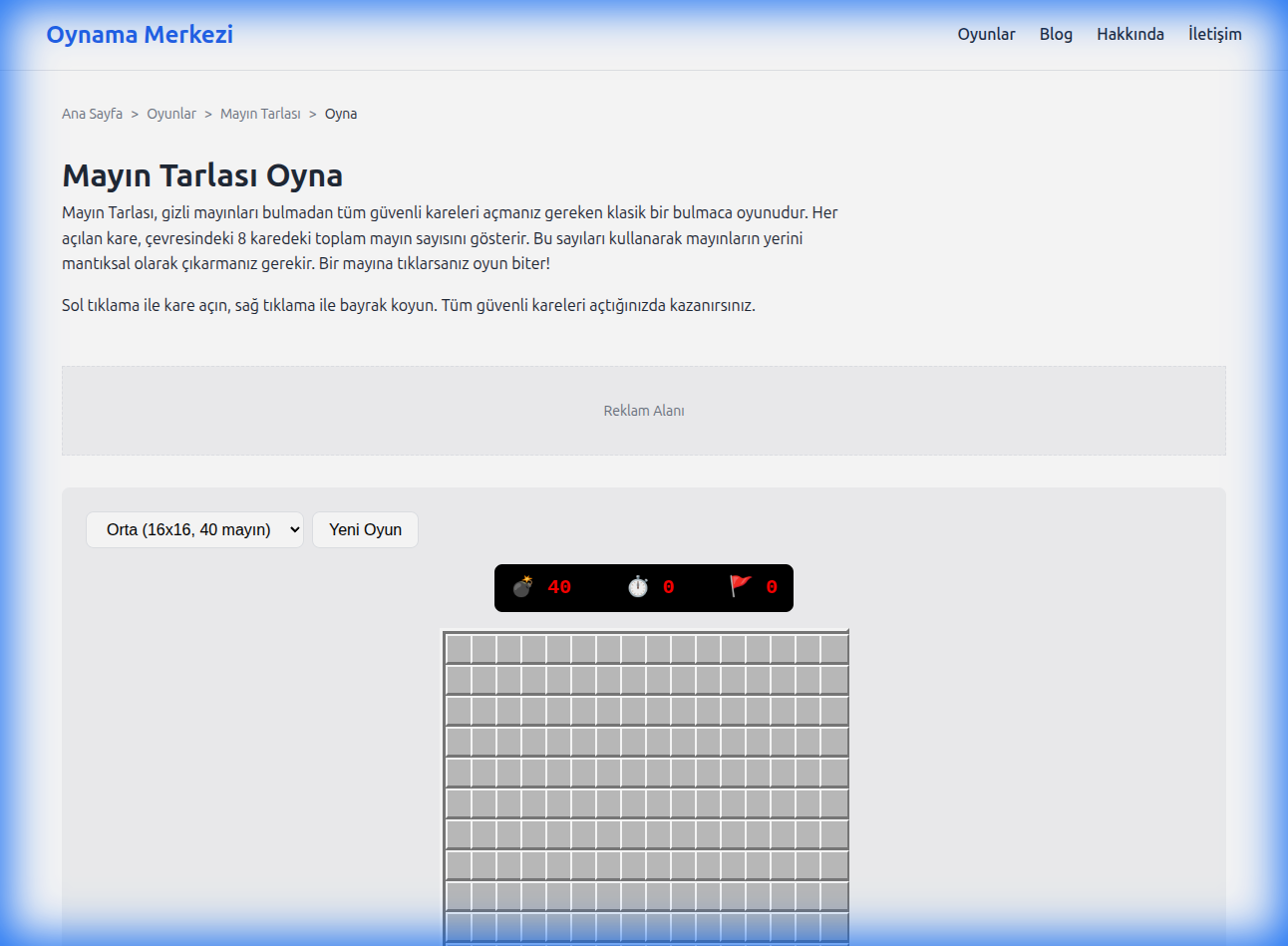Screen dimensions: 1288x946
Task: Click the red flag icon
Action: pos(740,586)
